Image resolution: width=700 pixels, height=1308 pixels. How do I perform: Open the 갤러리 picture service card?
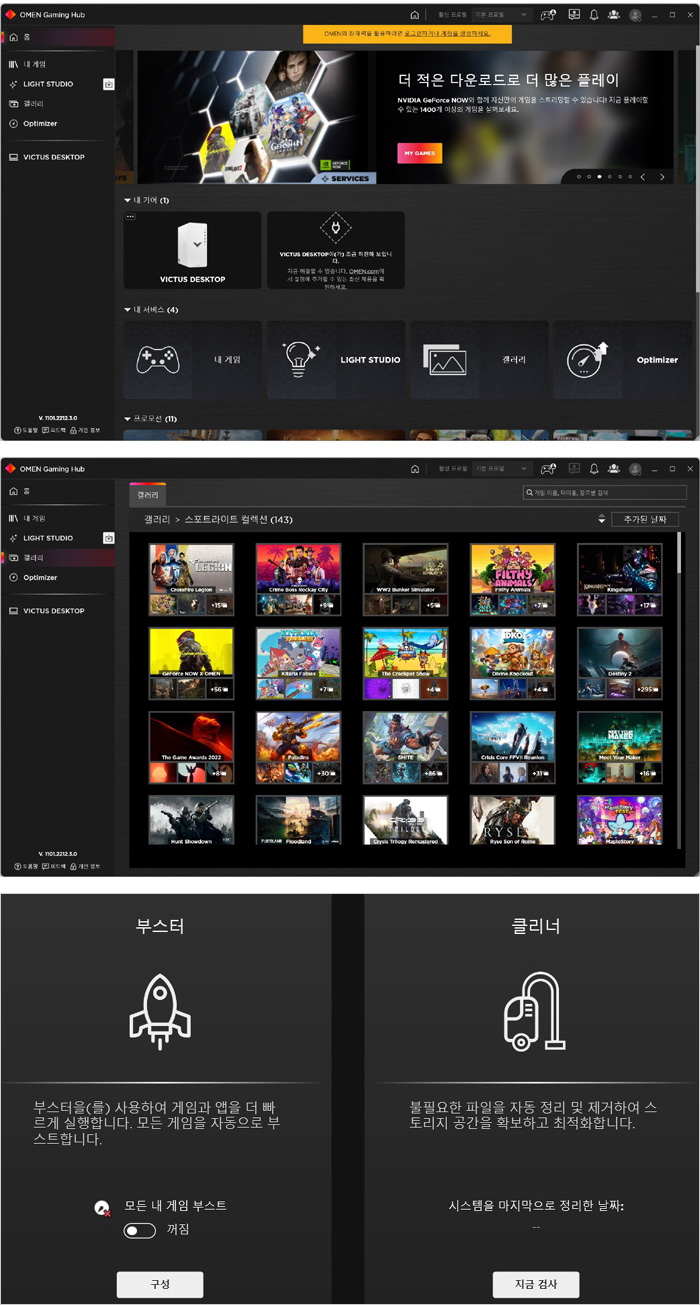pos(479,360)
